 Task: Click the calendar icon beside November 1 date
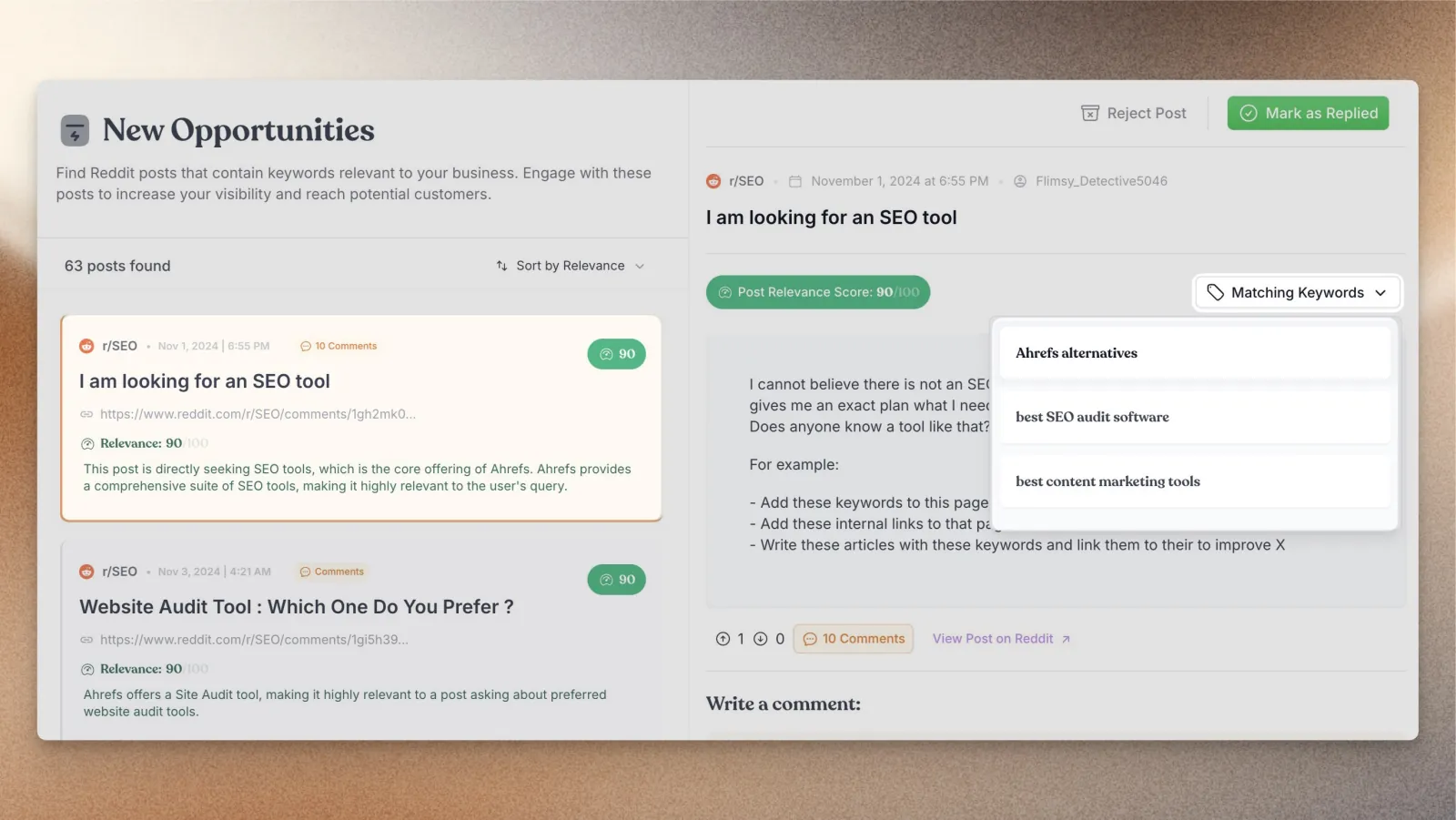coord(795,181)
